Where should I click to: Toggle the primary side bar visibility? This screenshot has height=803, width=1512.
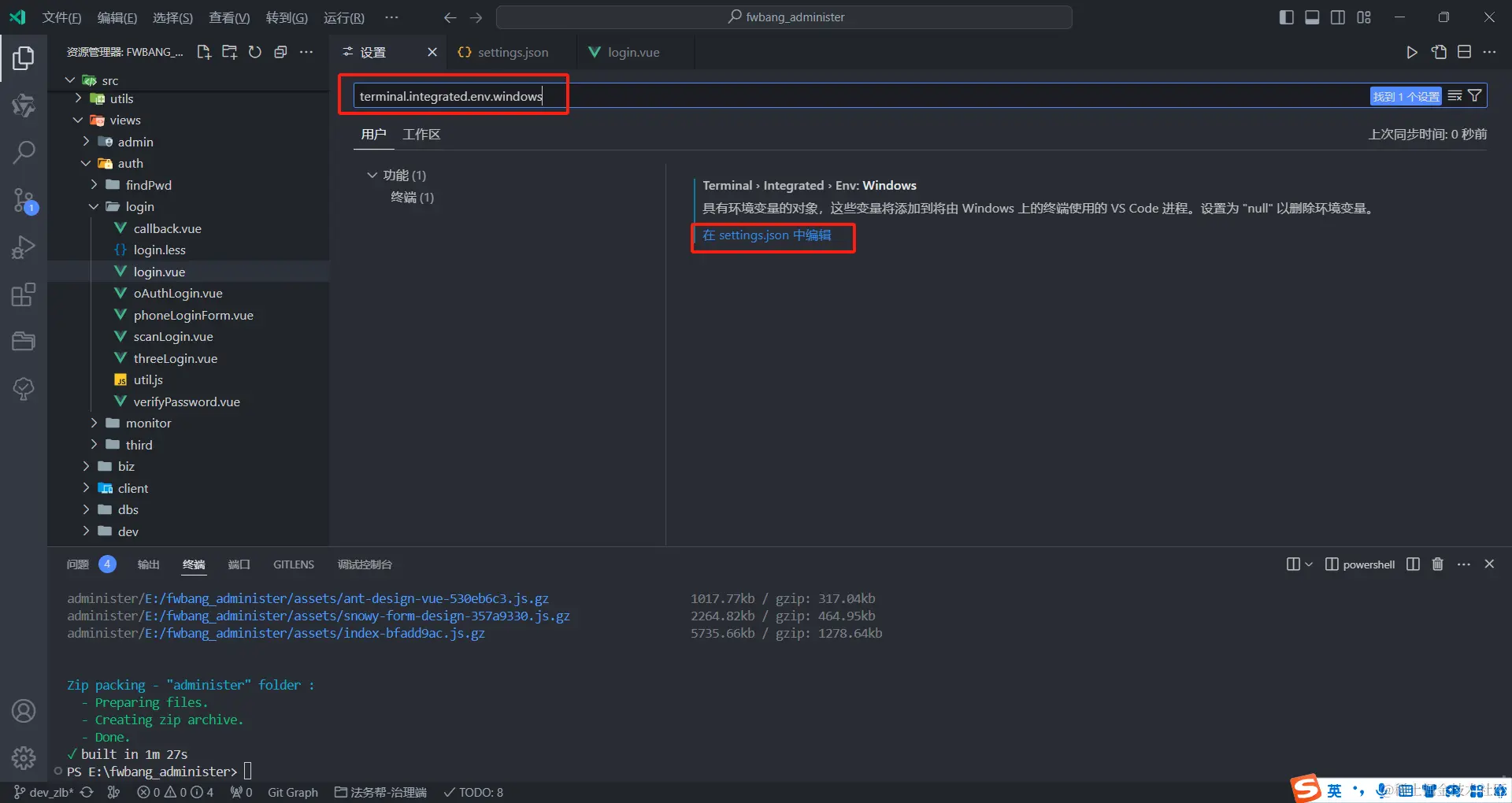coord(1287,17)
